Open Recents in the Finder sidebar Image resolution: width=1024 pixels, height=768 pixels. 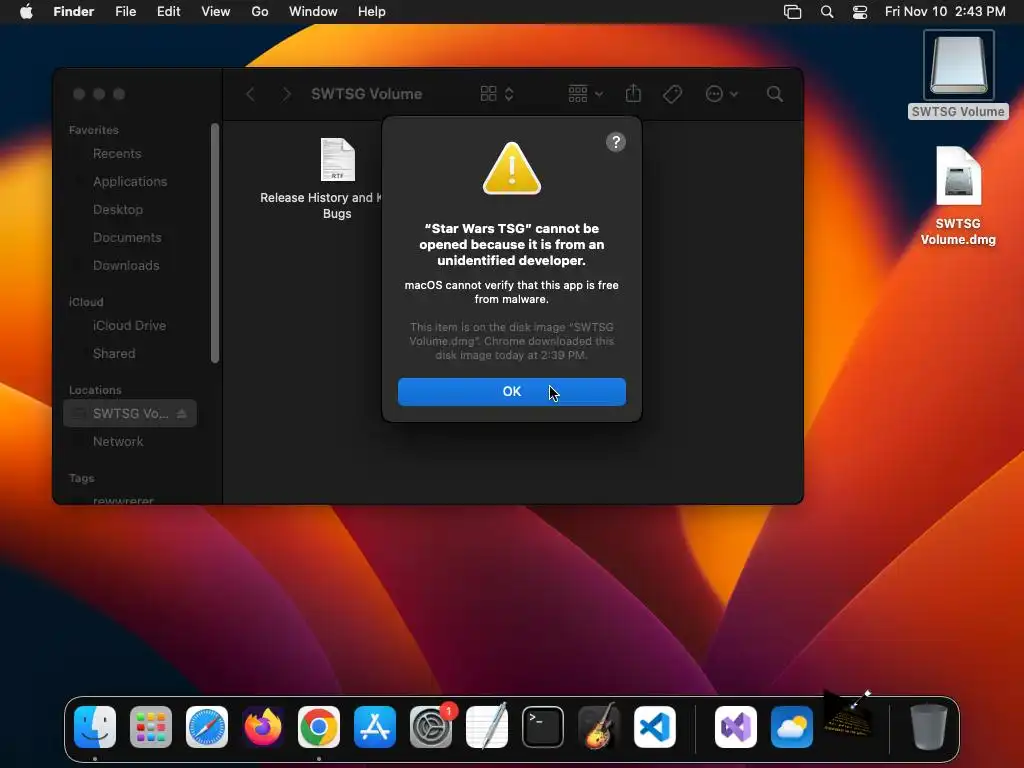coord(117,153)
